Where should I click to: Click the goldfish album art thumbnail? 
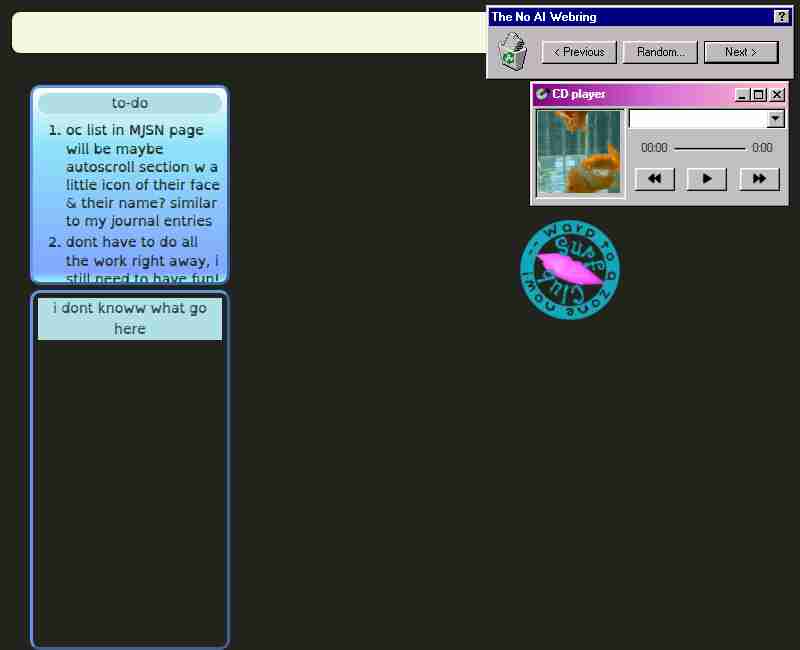click(579, 152)
